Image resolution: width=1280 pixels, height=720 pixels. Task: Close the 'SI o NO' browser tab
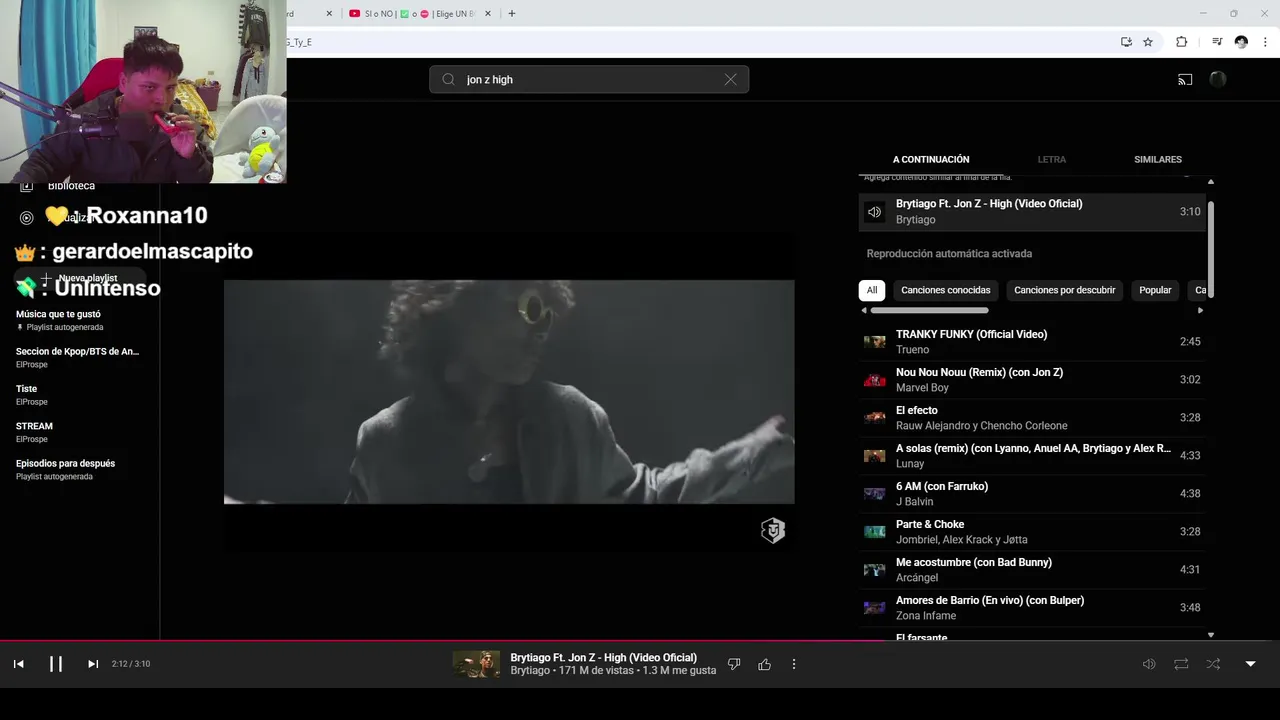pyautogui.click(x=488, y=14)
